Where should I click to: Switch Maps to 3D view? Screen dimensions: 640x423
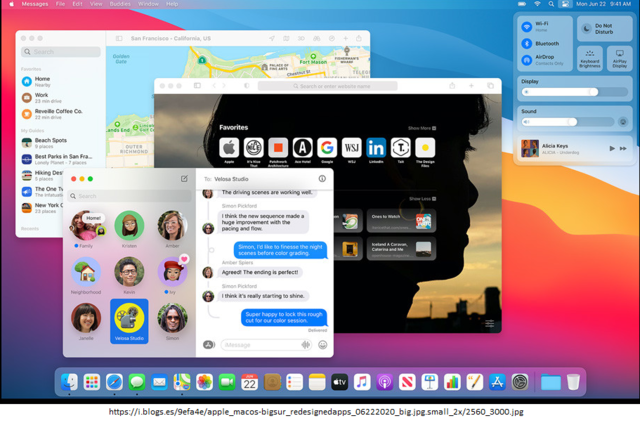(301, 38)
